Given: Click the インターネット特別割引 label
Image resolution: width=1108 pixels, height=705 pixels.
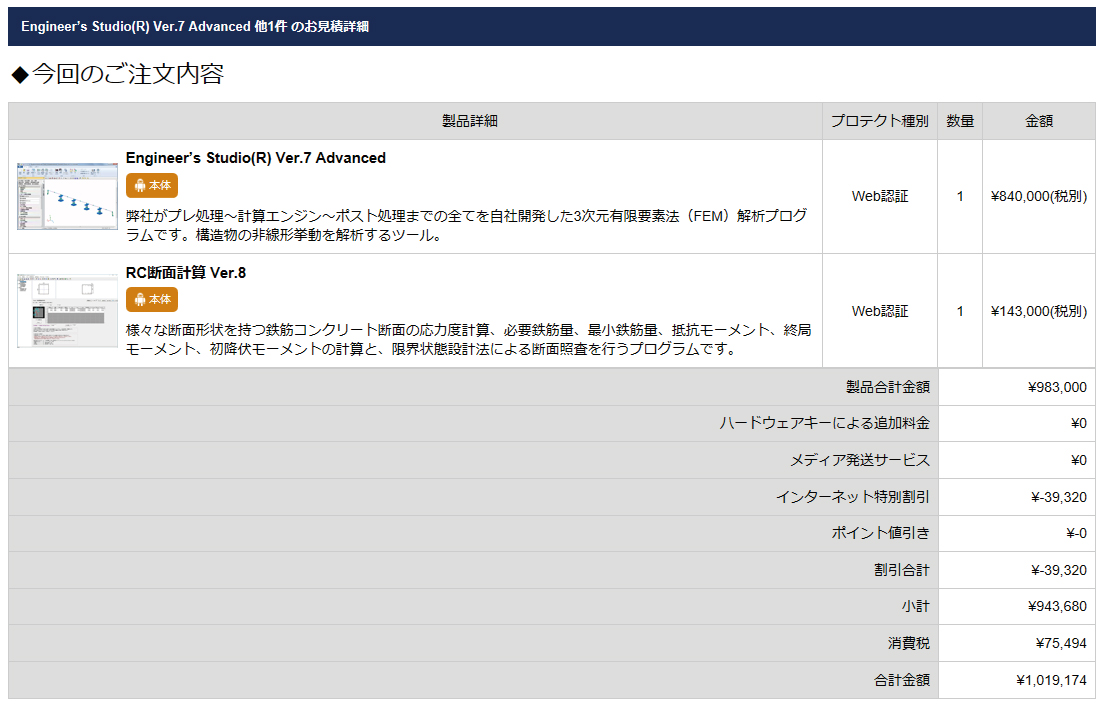Looking at the screenshot, I should point(853,497).
